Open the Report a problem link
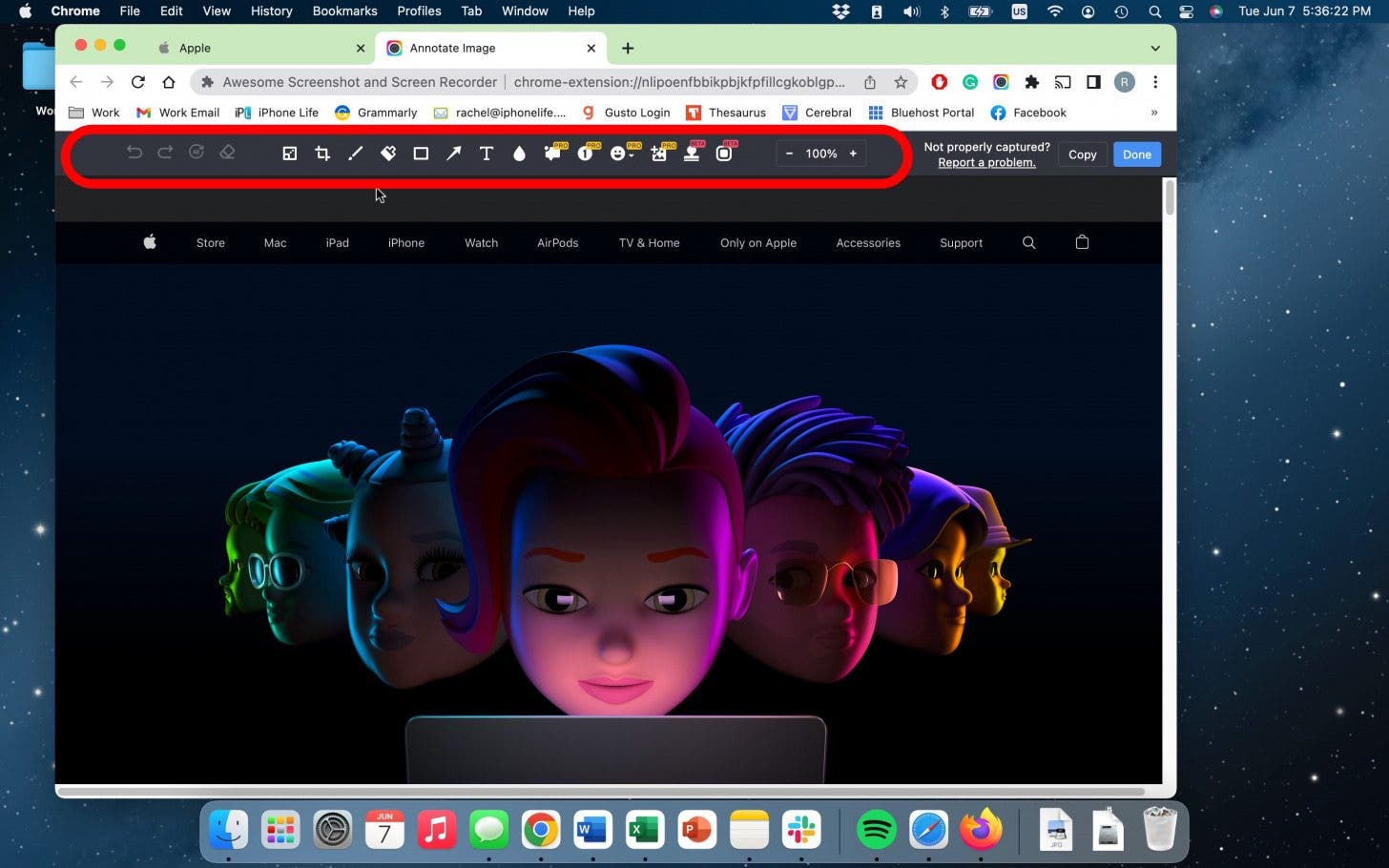 tap(986, 163)
